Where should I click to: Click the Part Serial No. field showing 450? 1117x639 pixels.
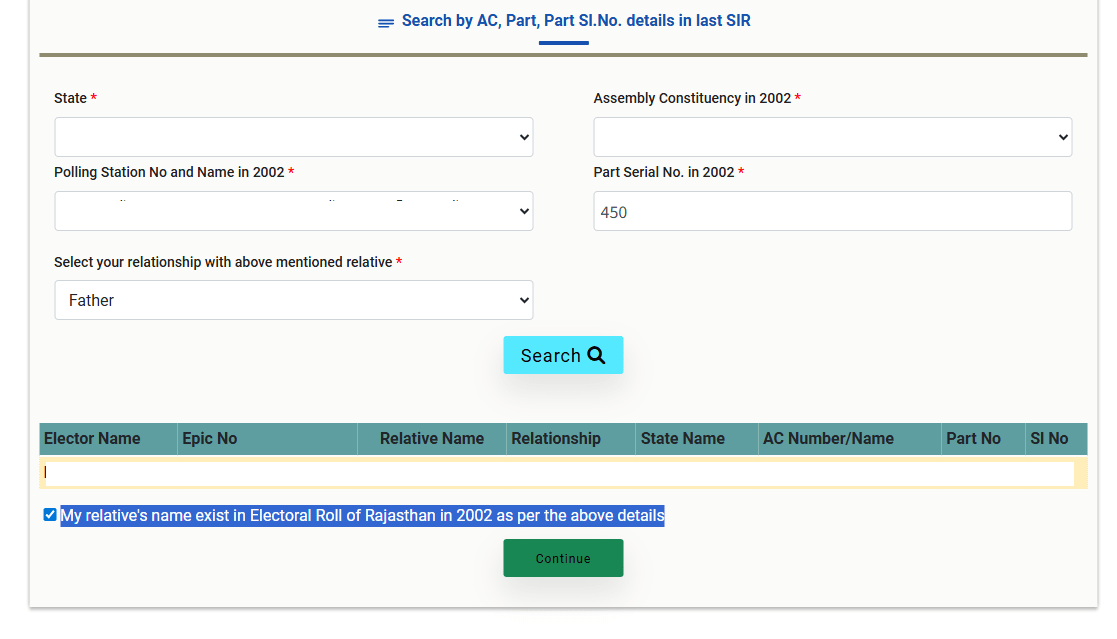[x=832, y=212]
